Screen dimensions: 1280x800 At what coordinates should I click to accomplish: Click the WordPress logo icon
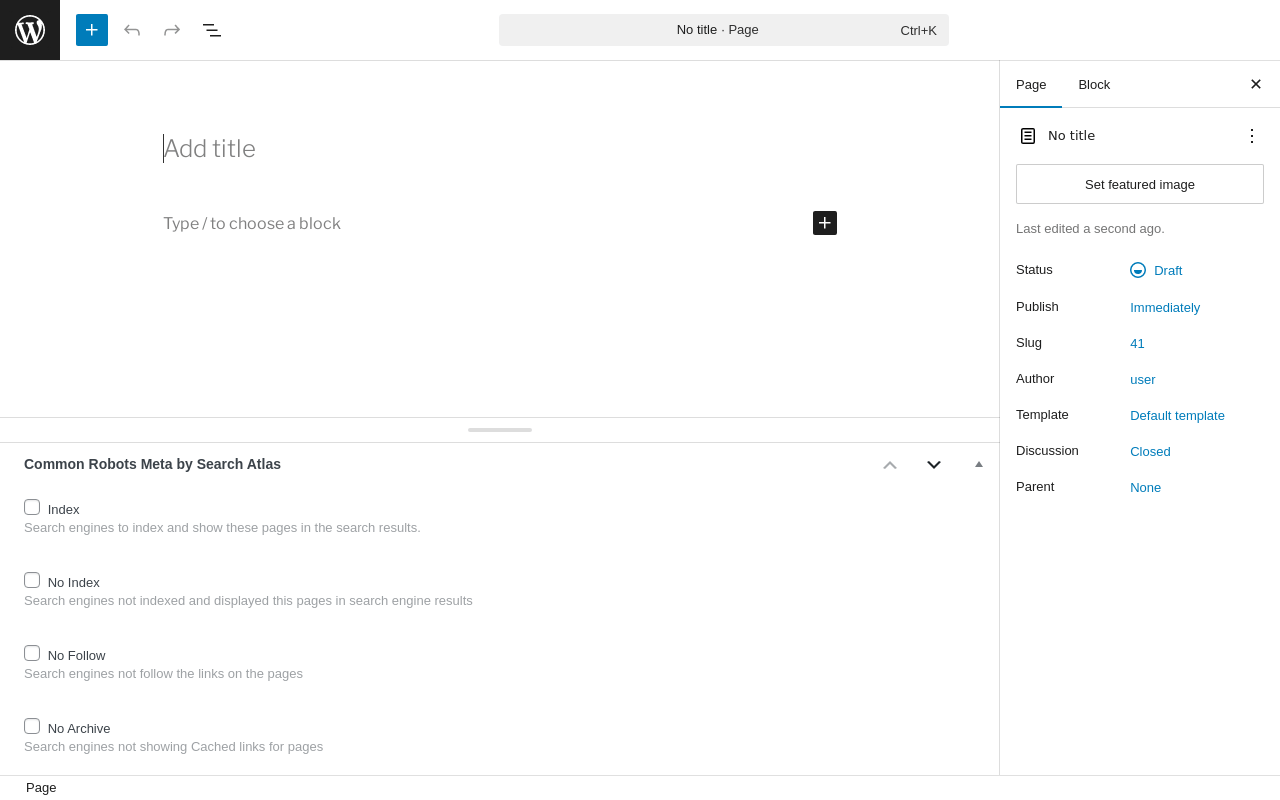click(30, 30)
